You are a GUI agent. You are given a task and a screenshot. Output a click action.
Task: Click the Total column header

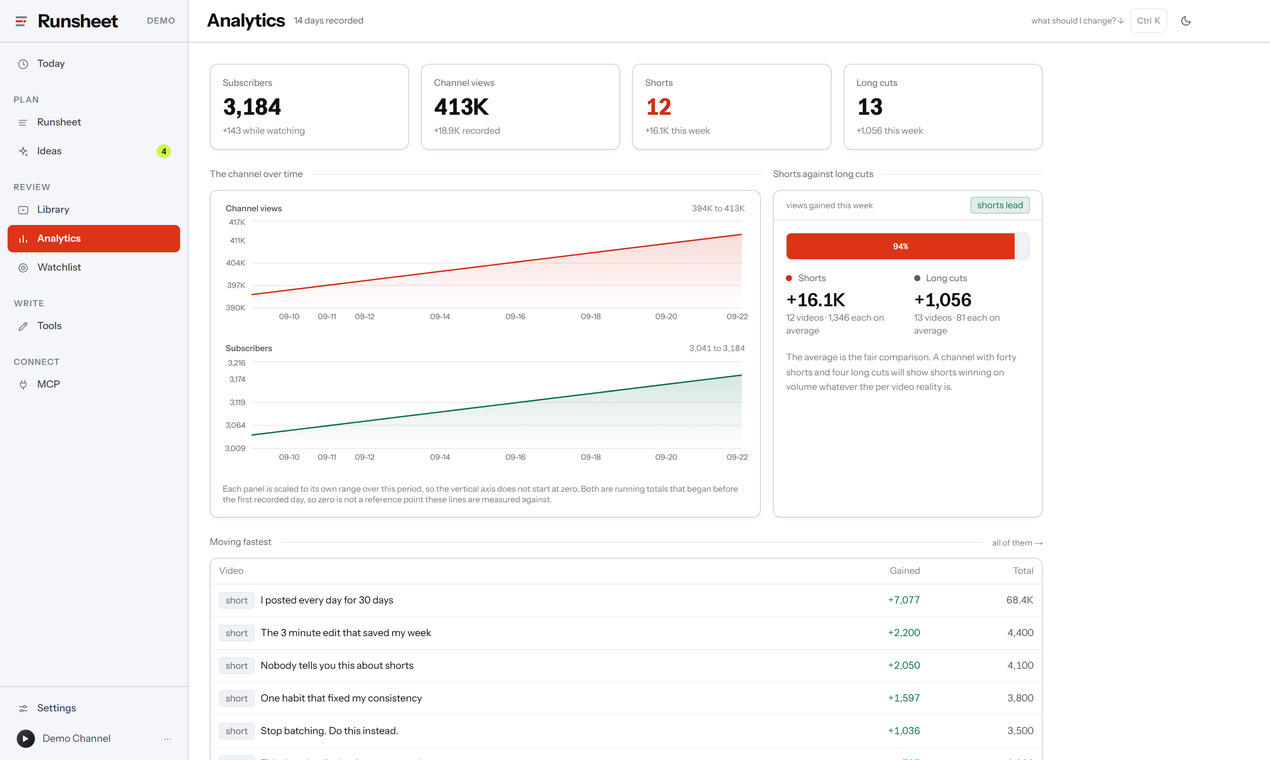point(1023,571)
